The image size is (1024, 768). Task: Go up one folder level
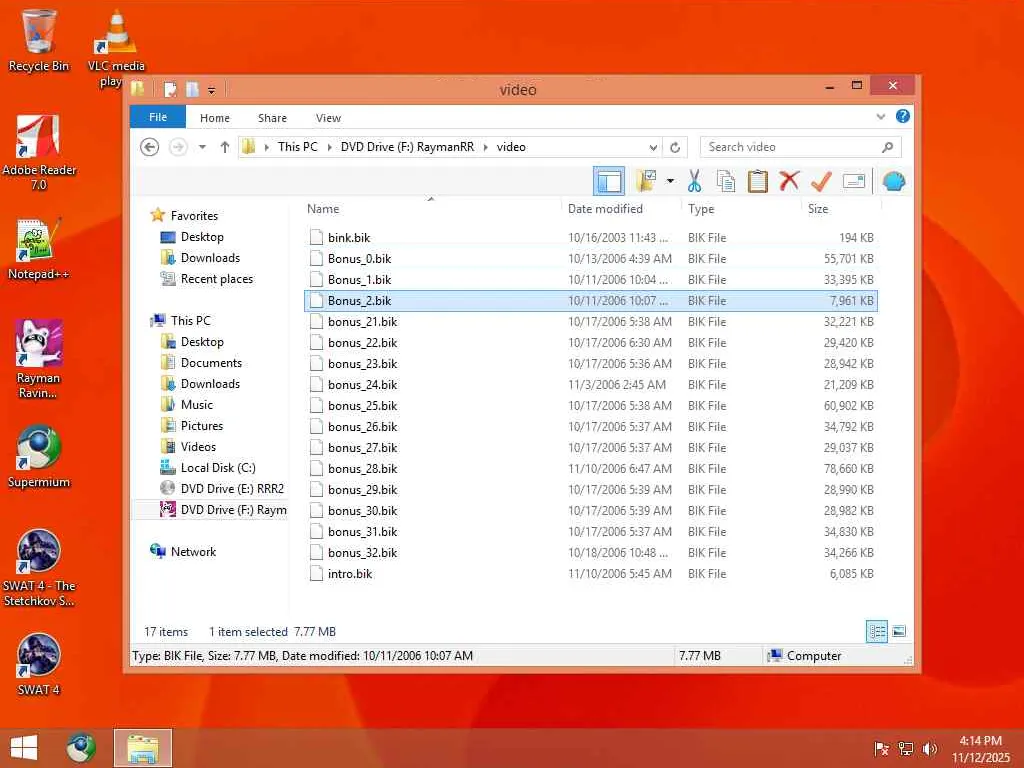click(225, 147)
